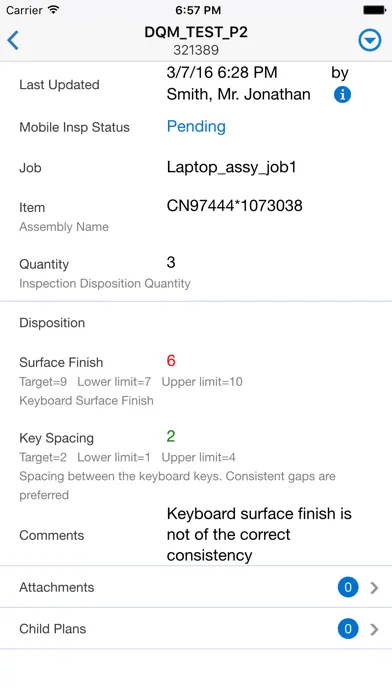The height and width of the screenshot is (696, 392).
Task: Tap the Wi-Fi status icon
Action: [54, 10]
